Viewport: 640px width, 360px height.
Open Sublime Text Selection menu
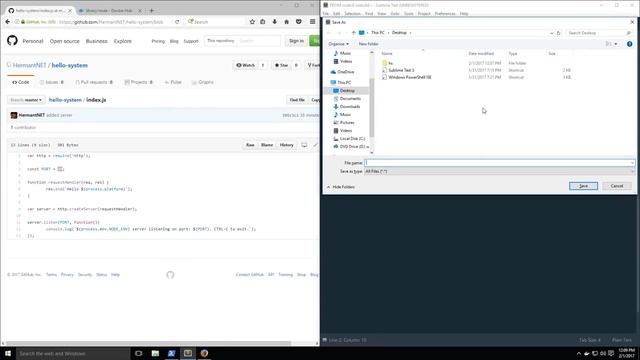click(353, 13)
